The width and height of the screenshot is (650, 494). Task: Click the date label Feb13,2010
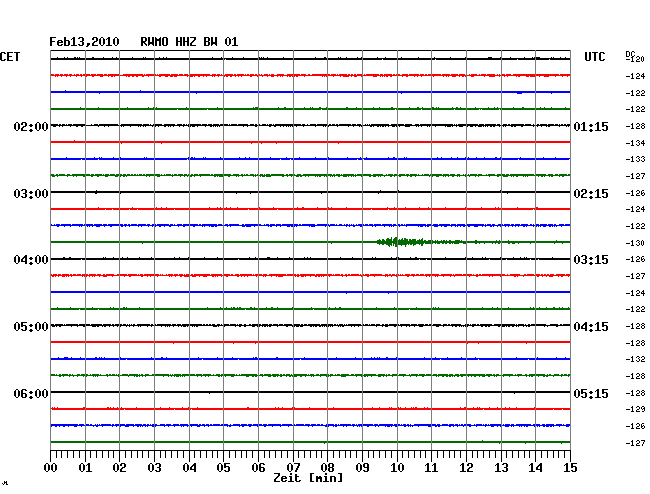pyautogui.click(x=84, y=42)
